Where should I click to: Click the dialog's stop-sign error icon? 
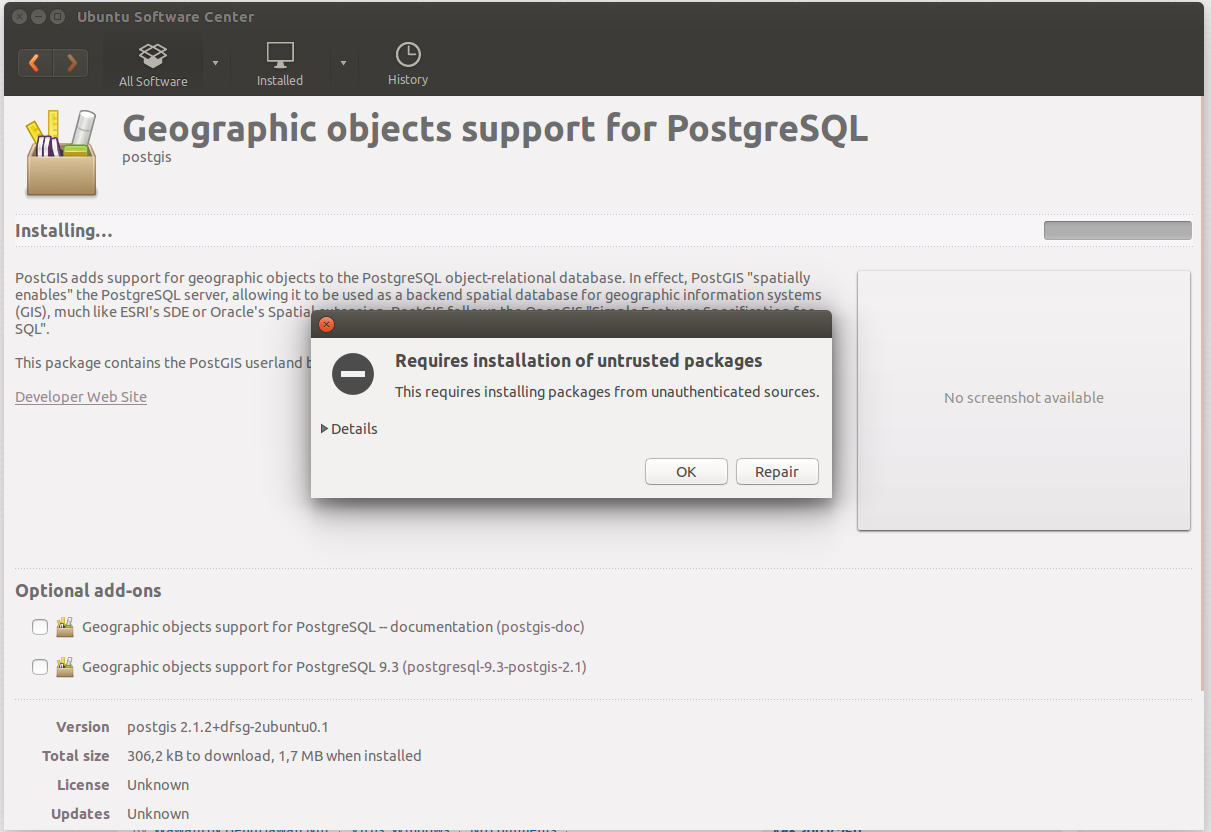click(353, 374)
